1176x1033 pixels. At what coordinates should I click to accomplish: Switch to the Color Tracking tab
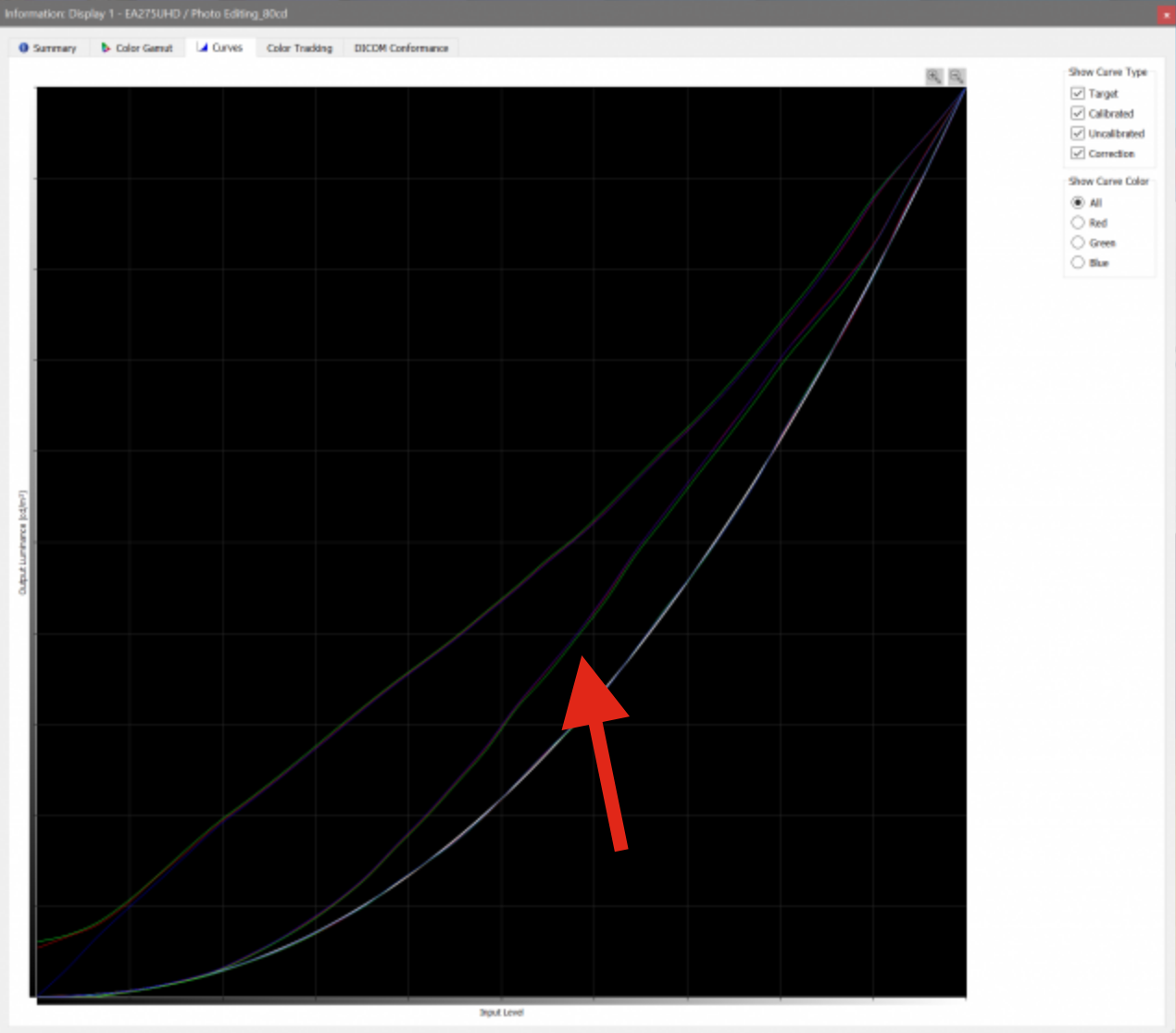tap(299, 48)
